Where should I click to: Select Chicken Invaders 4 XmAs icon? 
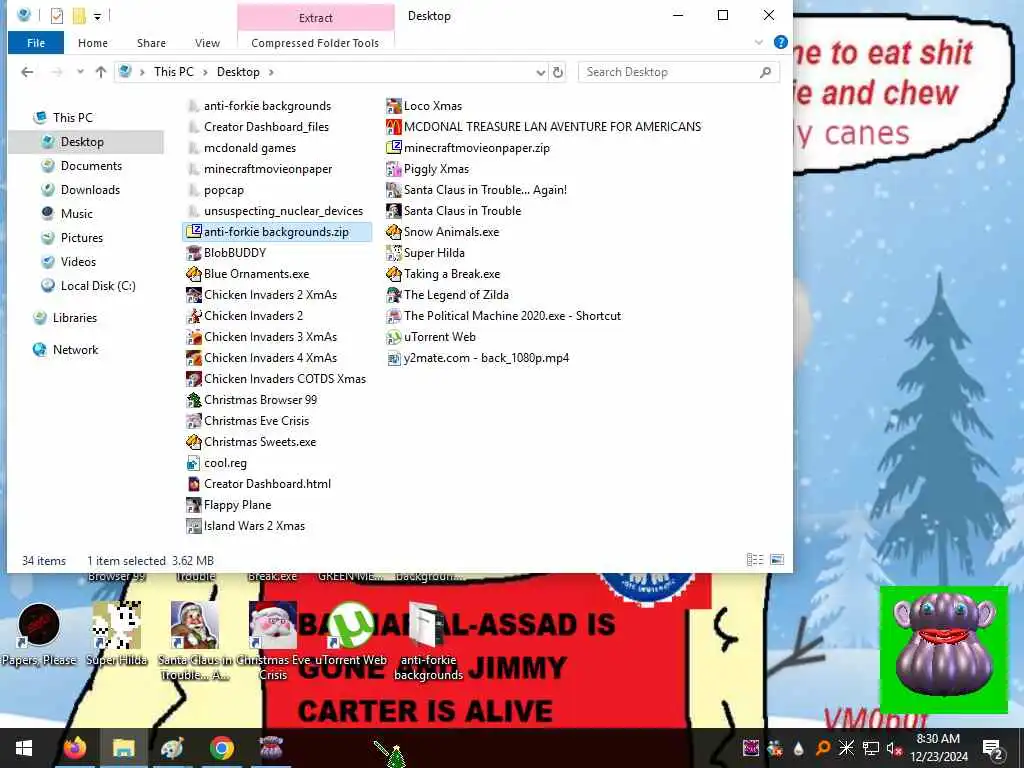[193, 358]
